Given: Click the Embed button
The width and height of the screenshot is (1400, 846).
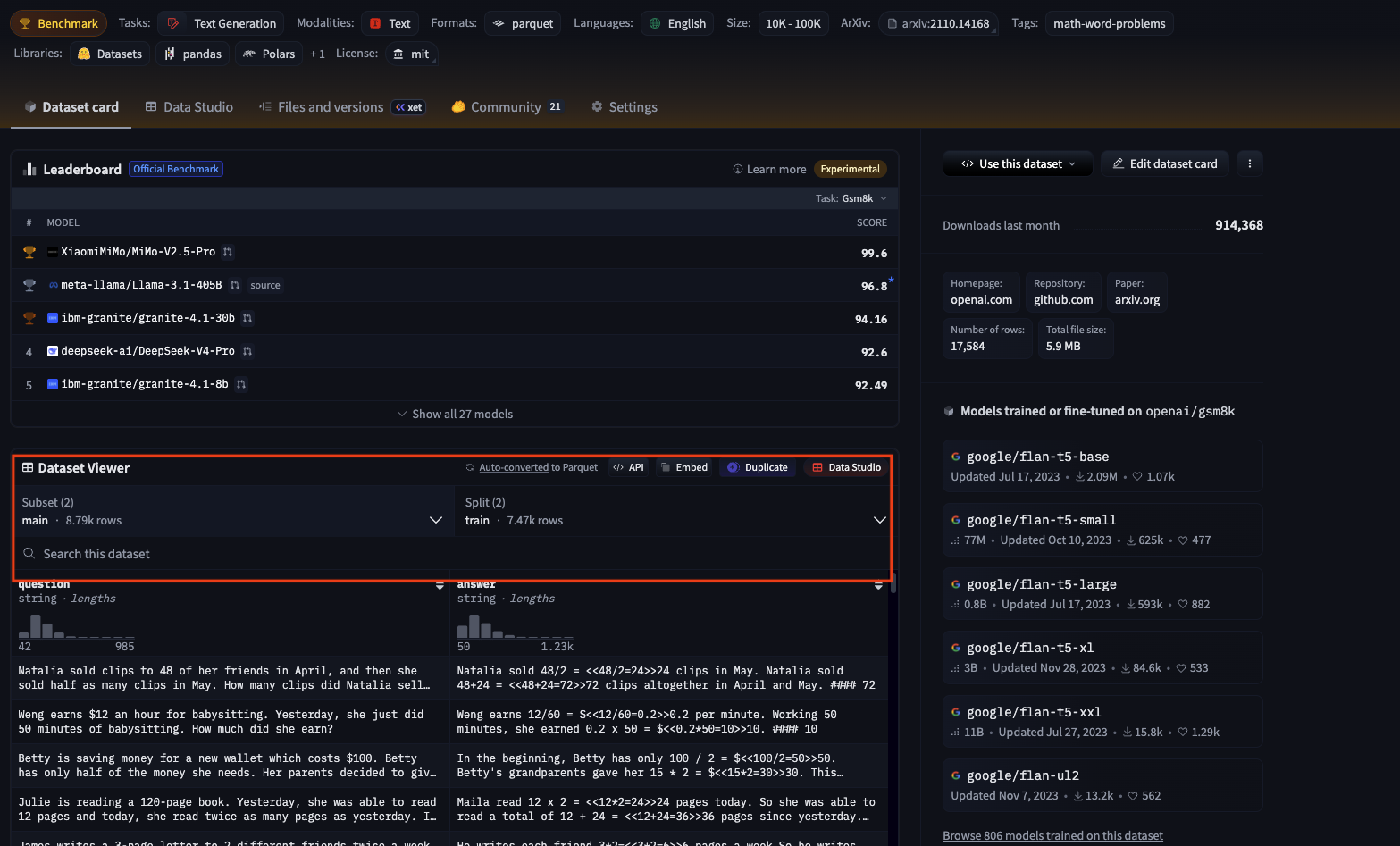Looking at the screenshot, I should coord(683,467).
